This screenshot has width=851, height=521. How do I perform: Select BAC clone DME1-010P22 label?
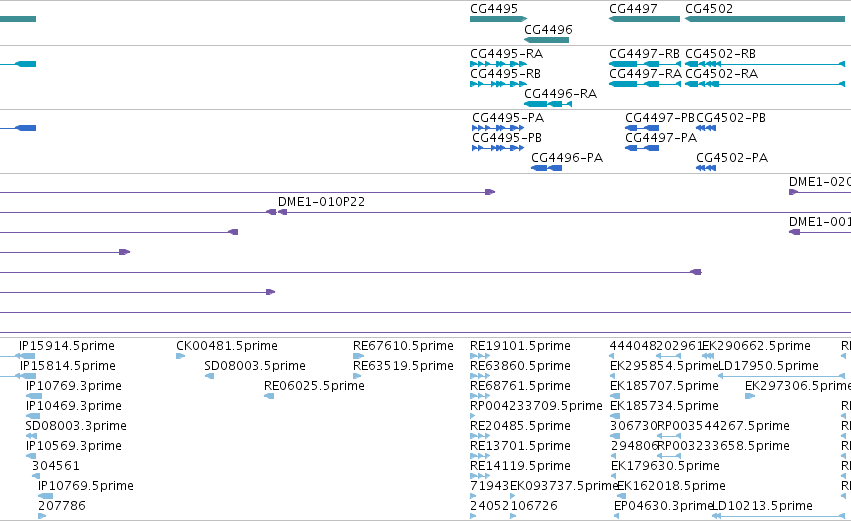[x=321, y=202]
